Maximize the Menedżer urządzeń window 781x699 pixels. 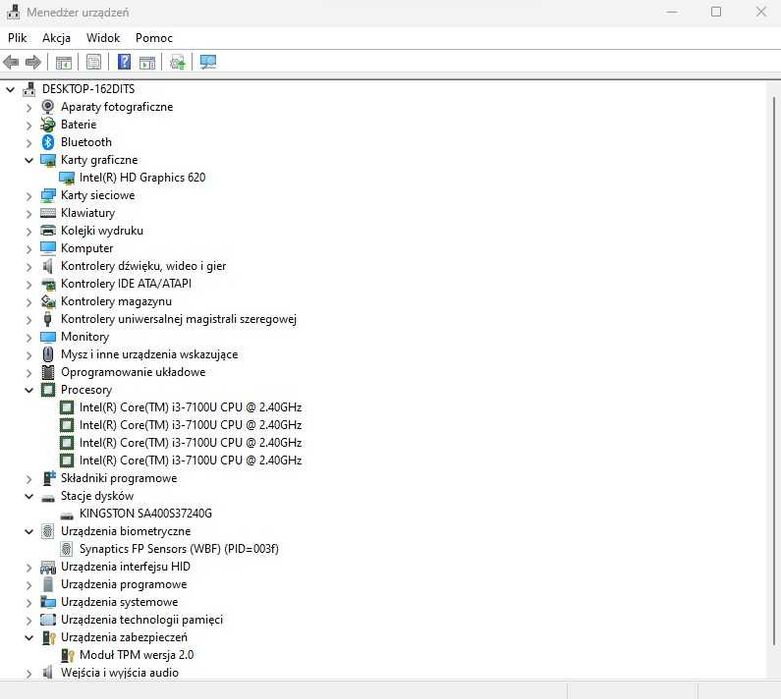[716, 11]
